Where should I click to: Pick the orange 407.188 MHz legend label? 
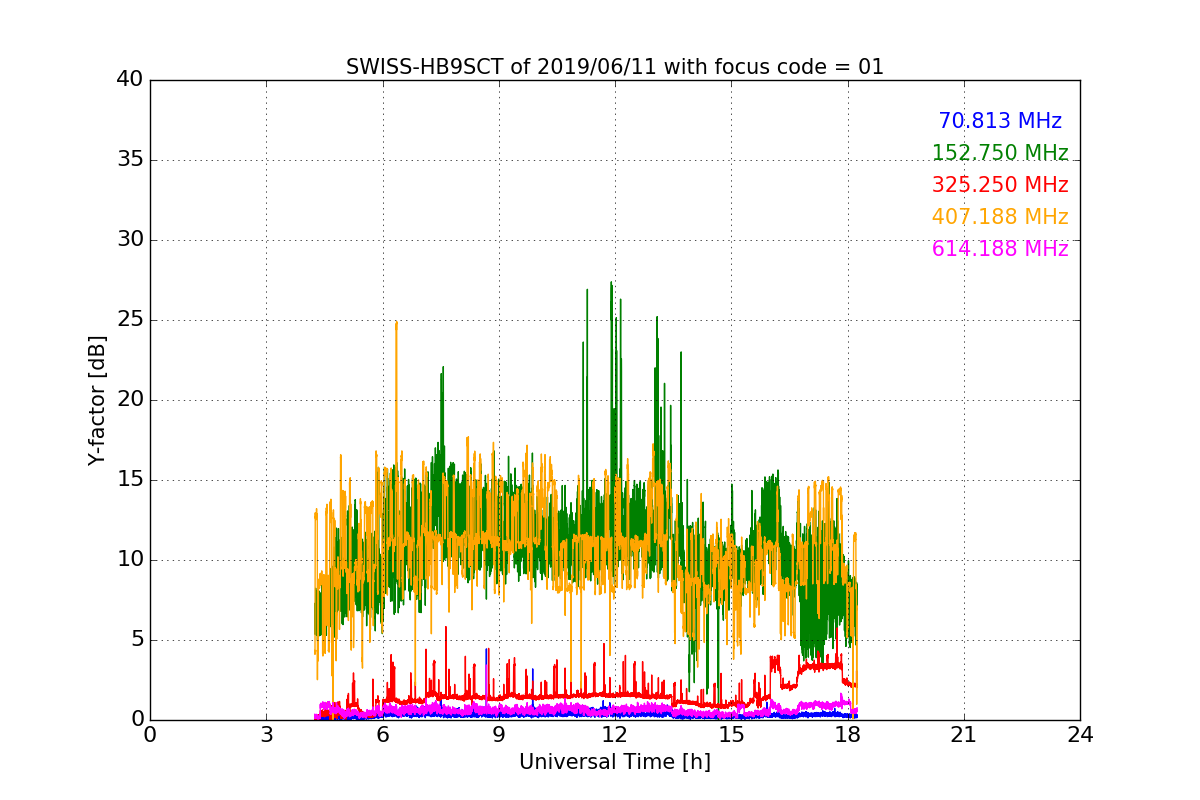tap(999, 217)
